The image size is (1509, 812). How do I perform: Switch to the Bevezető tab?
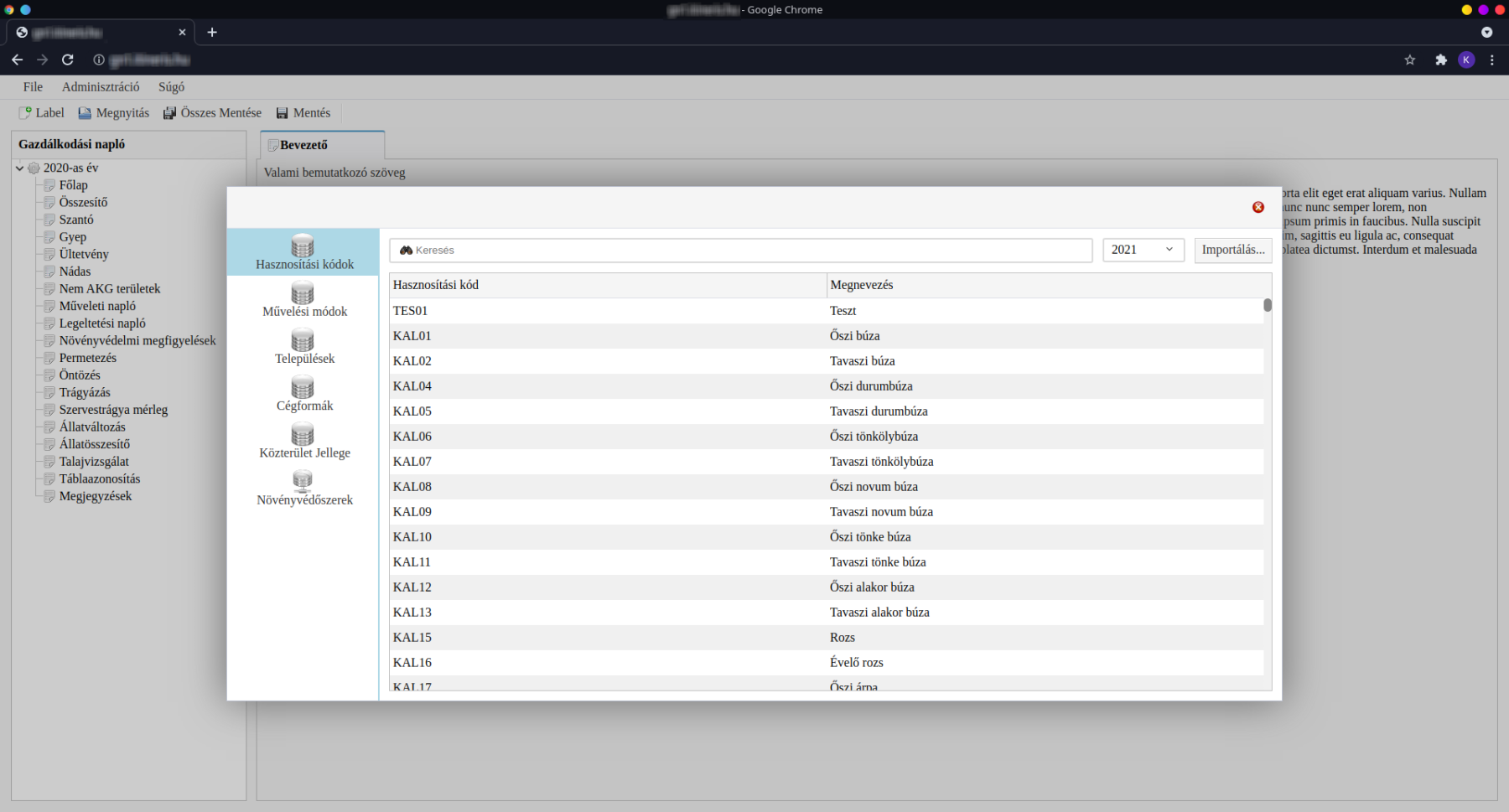303,145
